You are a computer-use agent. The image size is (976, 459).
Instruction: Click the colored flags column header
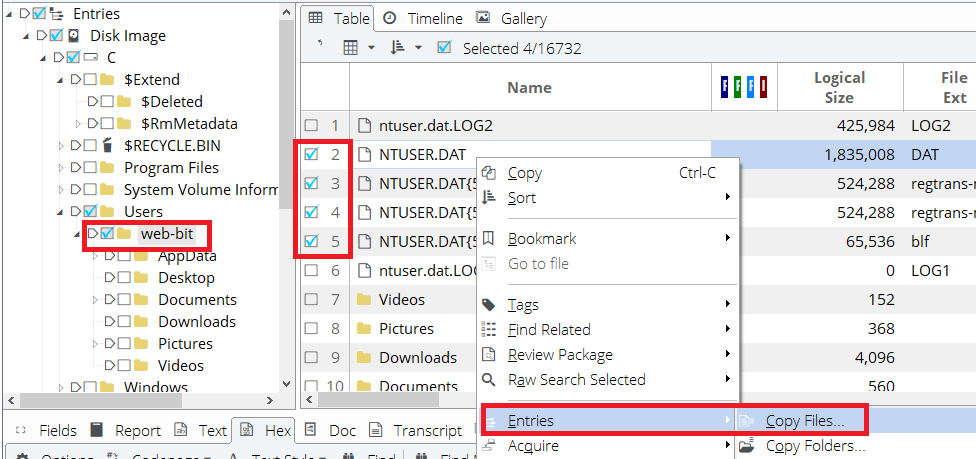[x=743, y=88]
